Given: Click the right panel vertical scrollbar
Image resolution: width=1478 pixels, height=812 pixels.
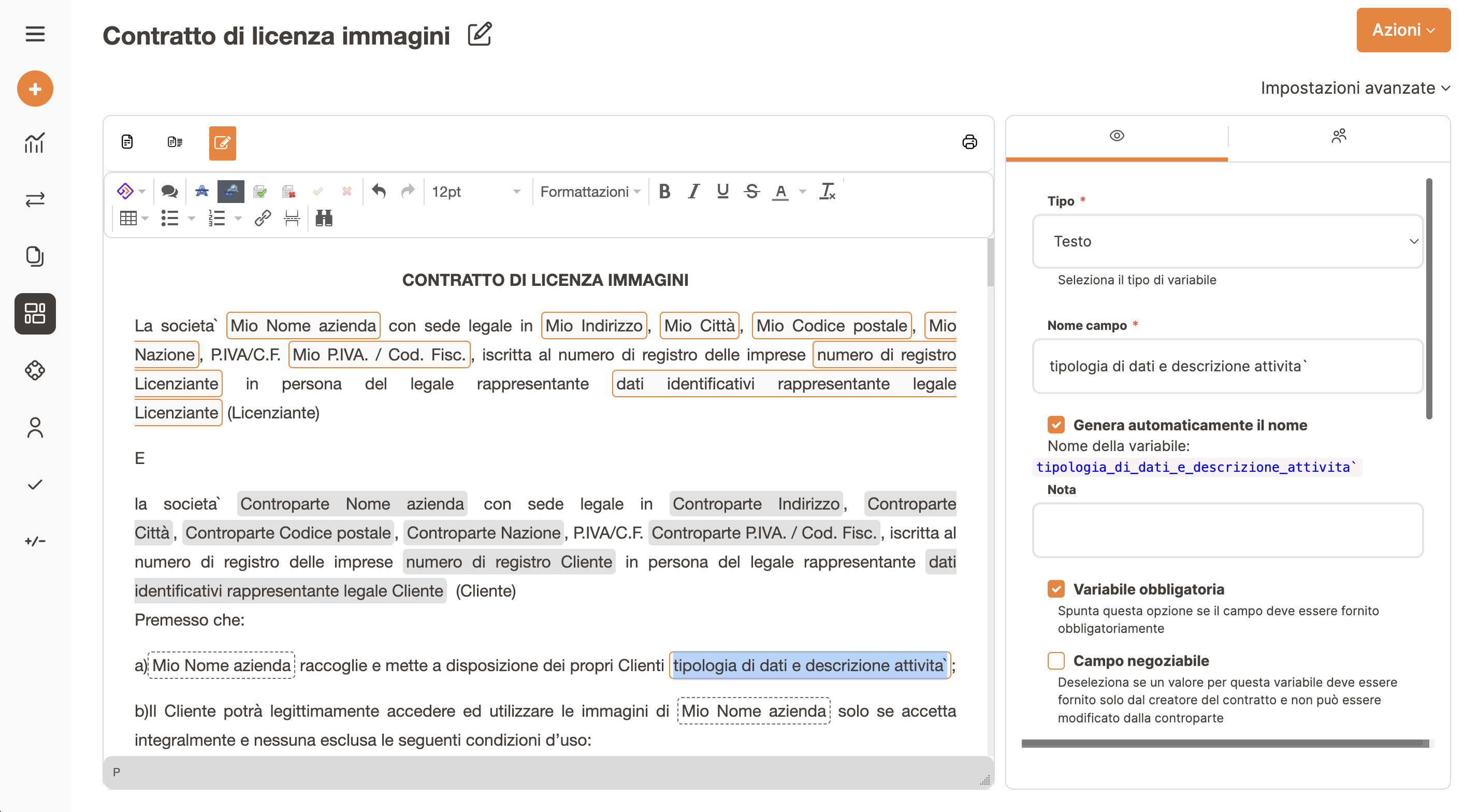Looking at the screenshot, I should (1429, 298).
